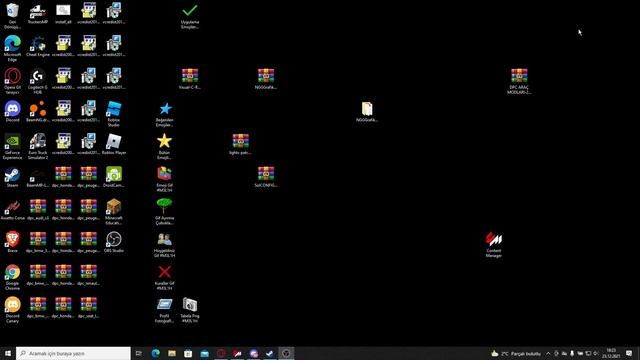Select the OBS Studio shortcut
640x360 pixels.
[x=113, y=242]
